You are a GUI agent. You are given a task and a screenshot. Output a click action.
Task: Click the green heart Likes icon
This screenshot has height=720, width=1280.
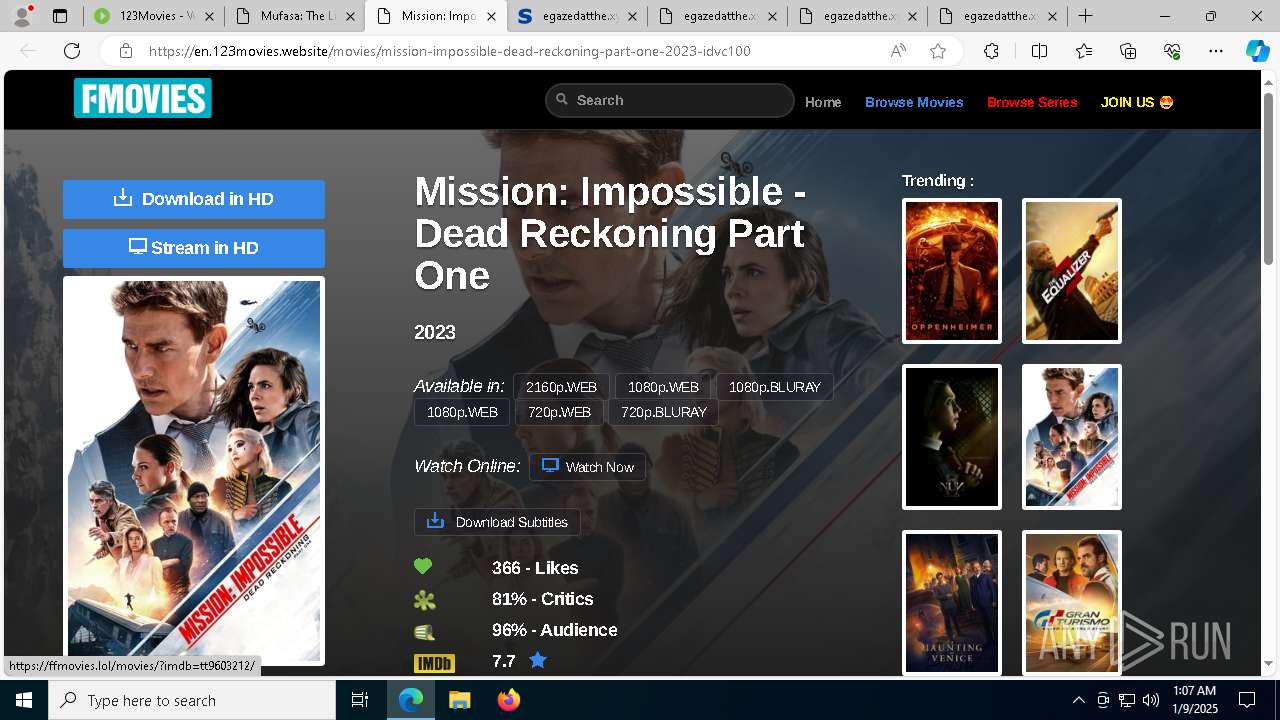pos(423,567)
